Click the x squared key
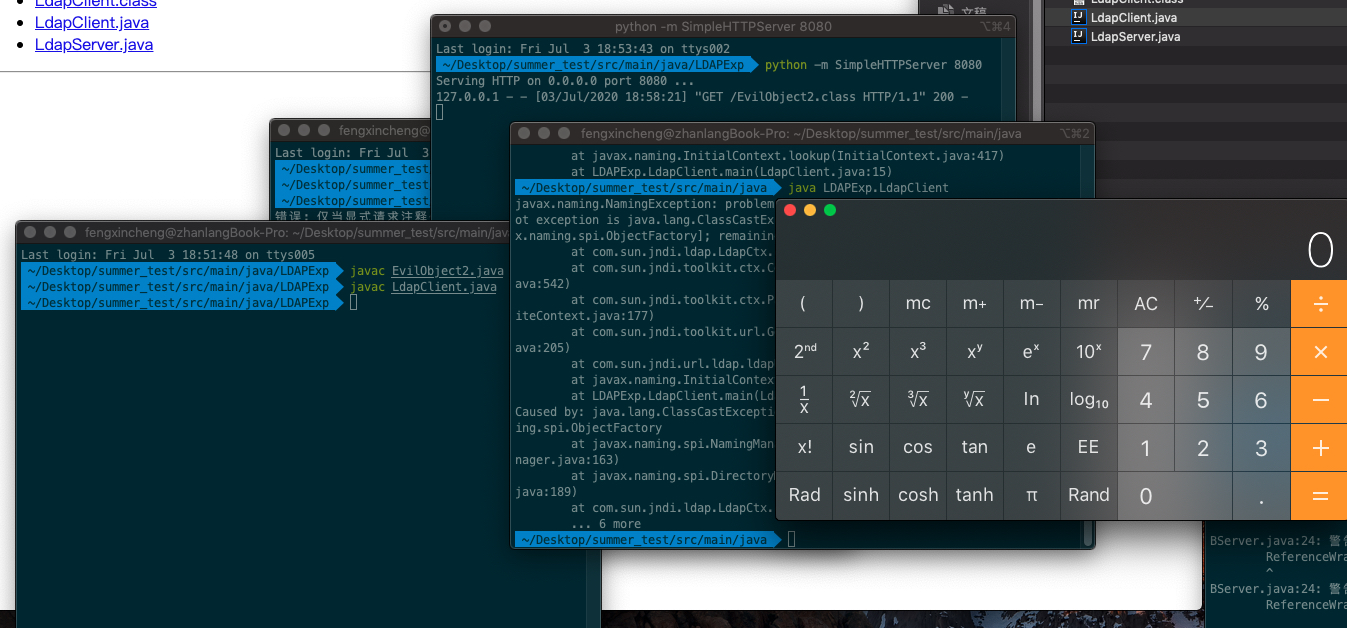 [x=861, y=352]
